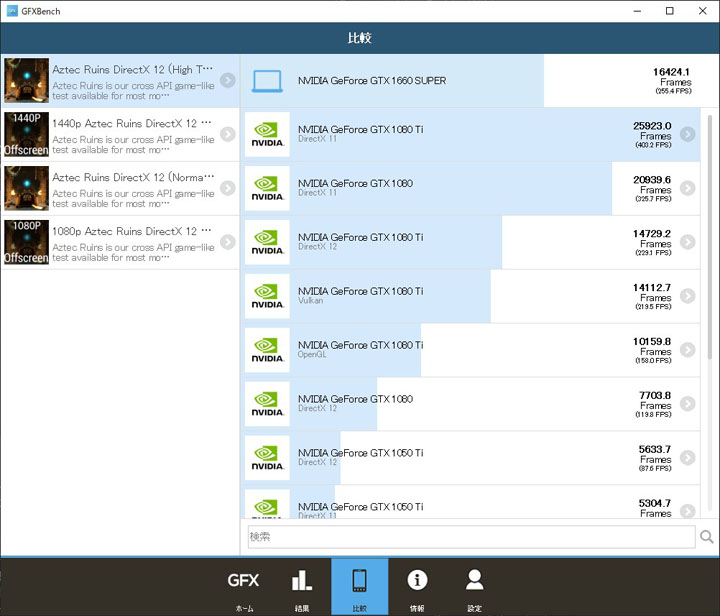This screenshot has height=616, width=720.
Task: Click NVIDIA logo of GTX 1080 Ti OpenGL
Action: point(267,350)
